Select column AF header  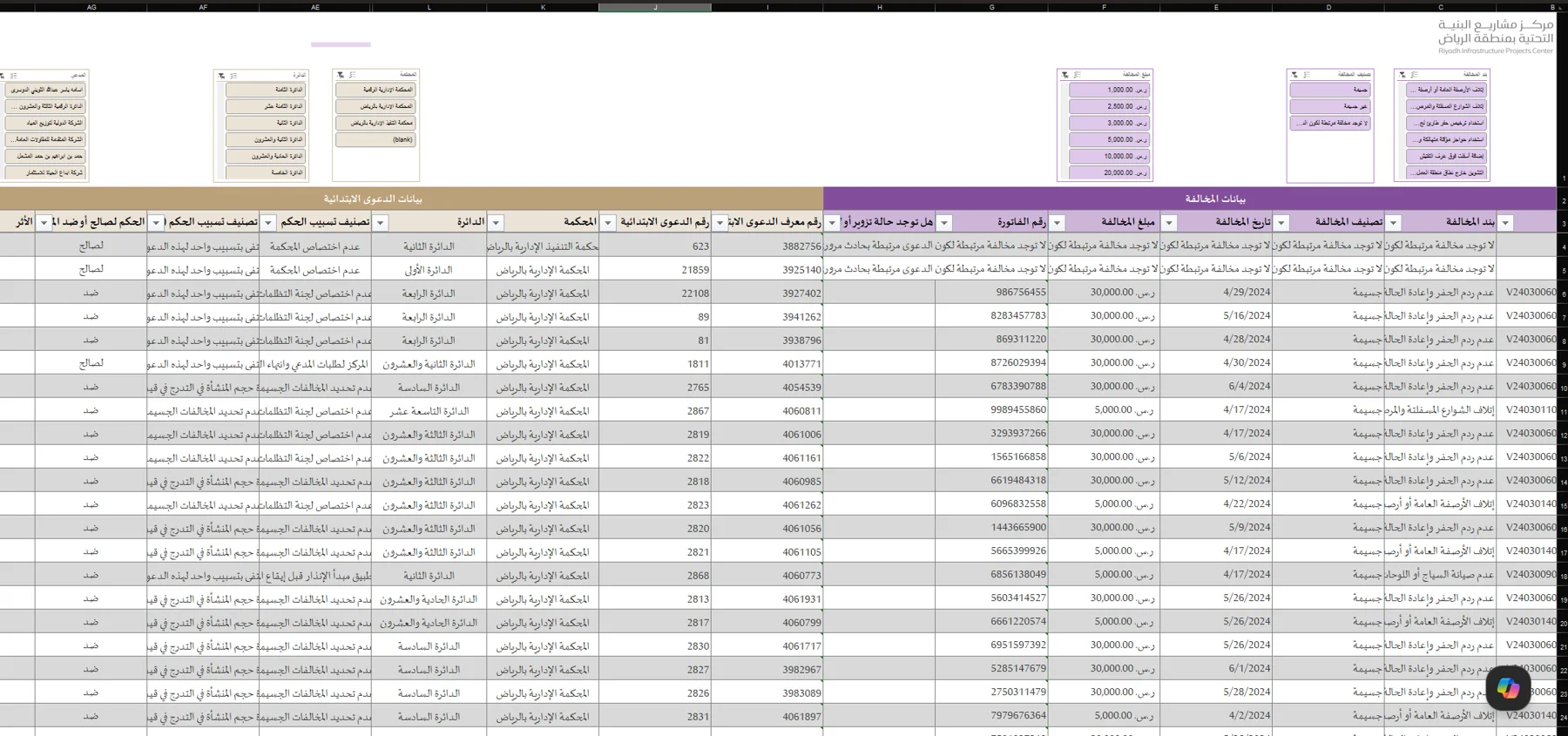(x=203, y=7)
